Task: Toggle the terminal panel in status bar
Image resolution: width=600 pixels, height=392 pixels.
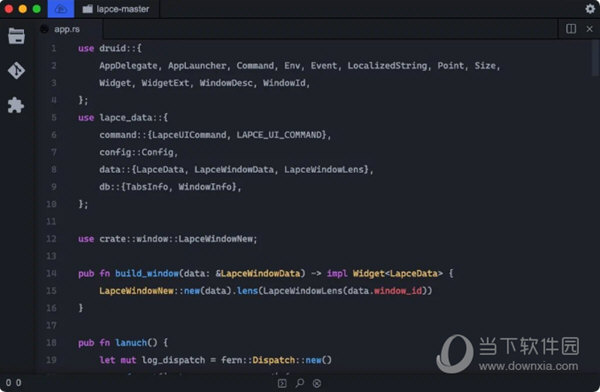Action: (282, 383)
